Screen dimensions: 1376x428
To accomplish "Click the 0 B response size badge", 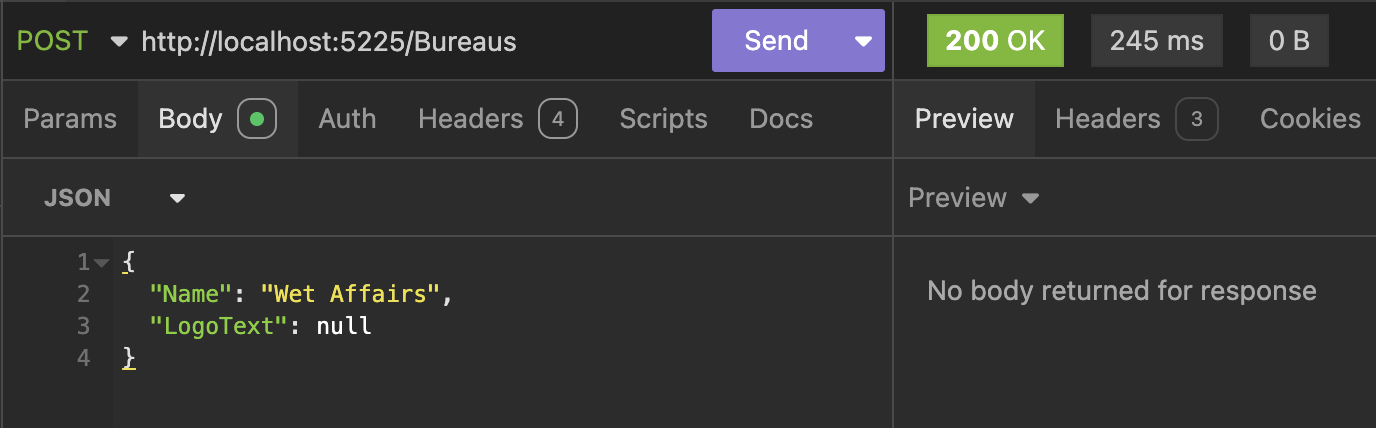I will point(1289,41).
